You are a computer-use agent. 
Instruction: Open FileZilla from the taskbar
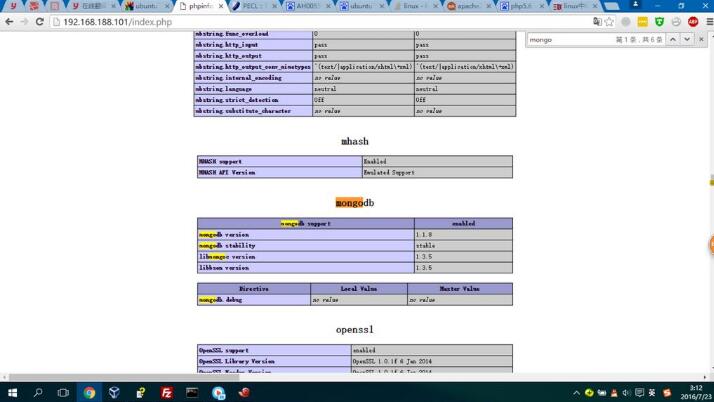pyautogui.click(x=166, y=392)
